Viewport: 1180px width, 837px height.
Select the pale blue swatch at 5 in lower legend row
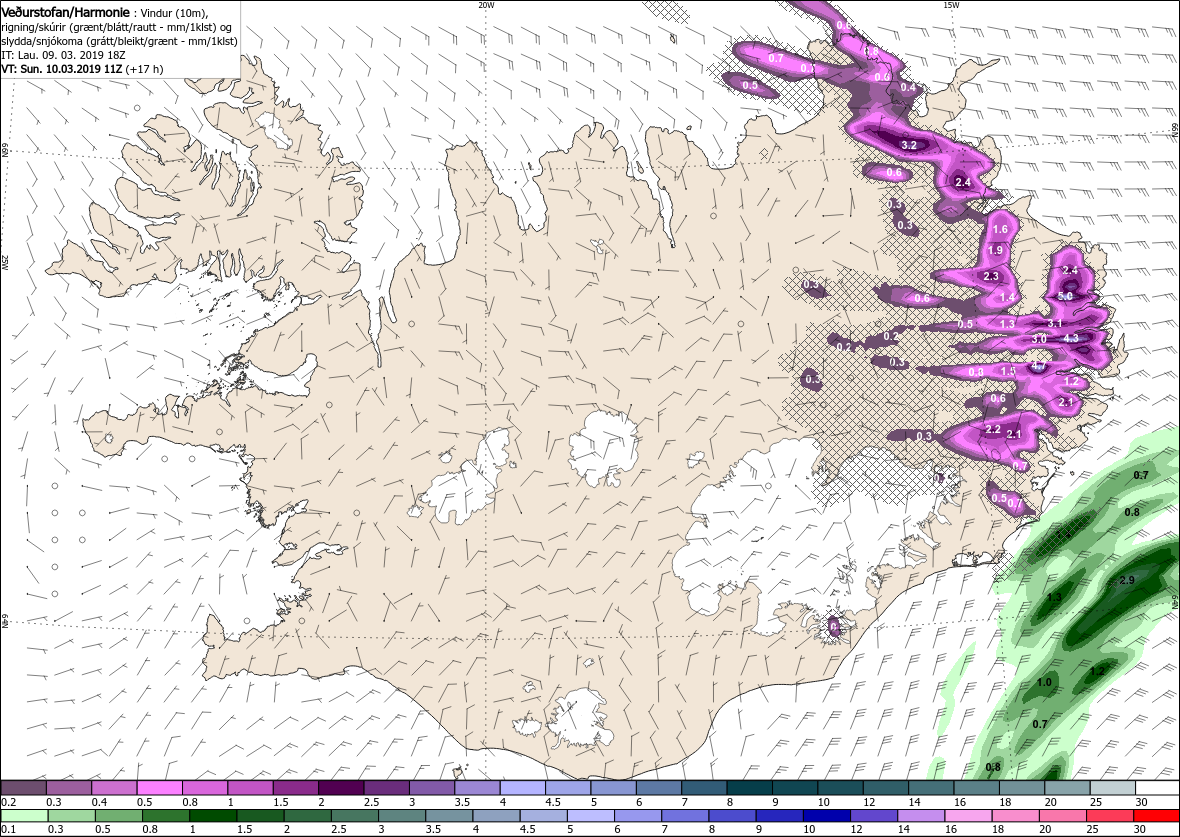coord(590,816)
